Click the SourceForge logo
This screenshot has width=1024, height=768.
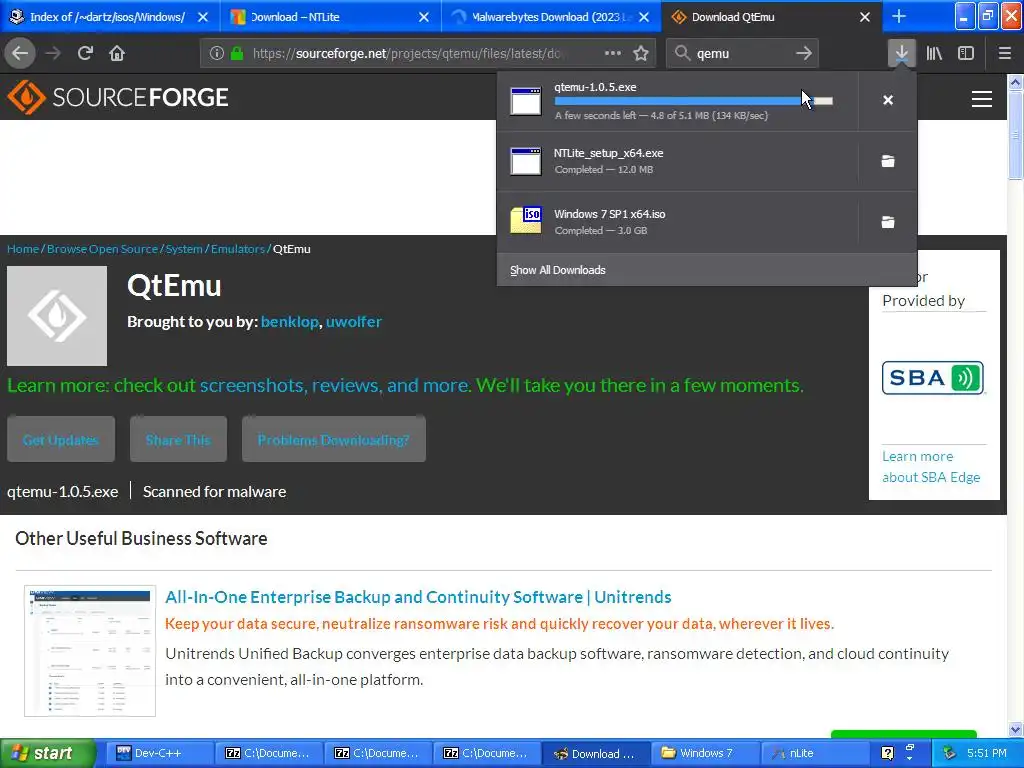[118, 97]
